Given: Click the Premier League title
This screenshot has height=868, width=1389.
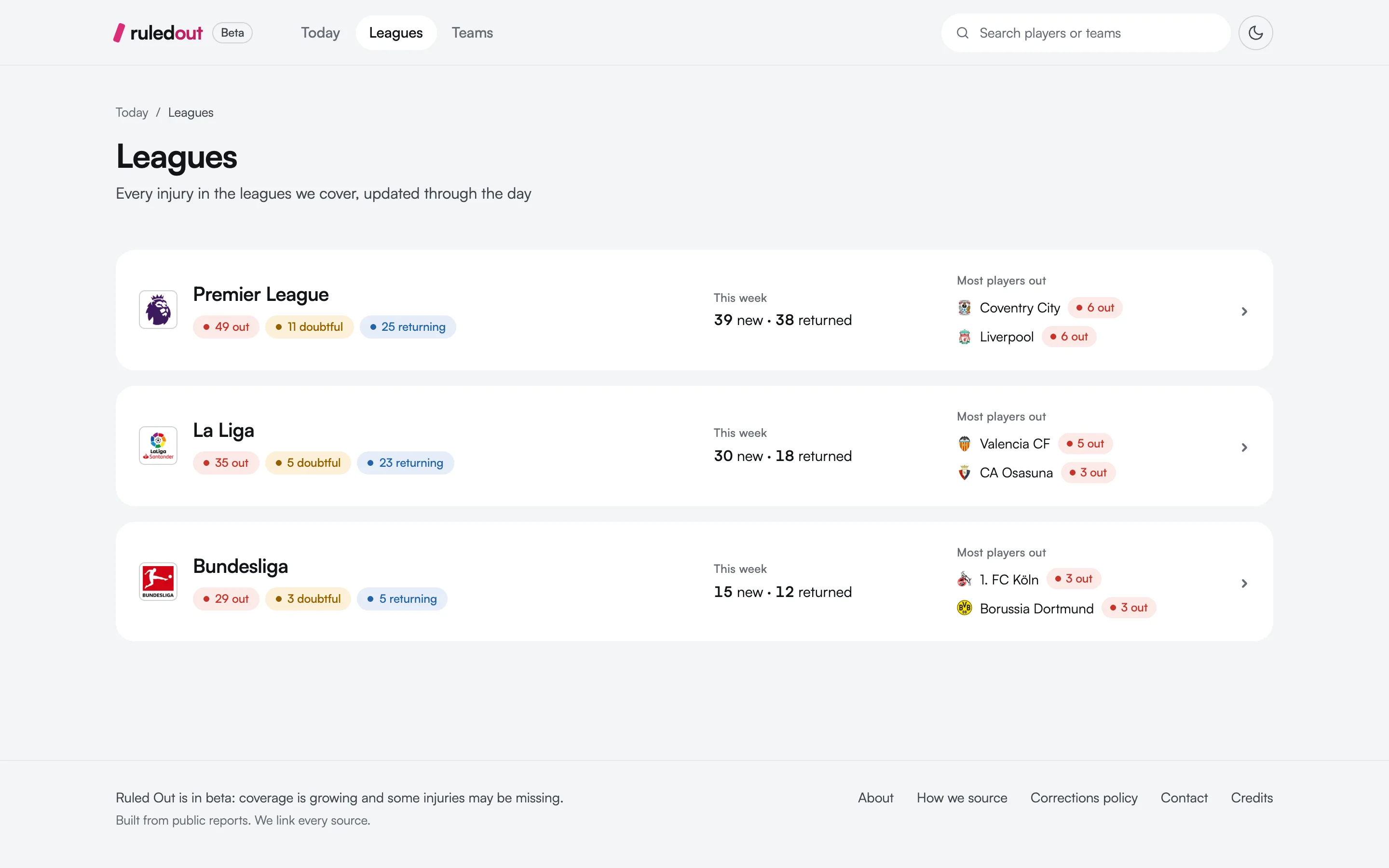Looking at the screenshot, I should coord(260,295).
